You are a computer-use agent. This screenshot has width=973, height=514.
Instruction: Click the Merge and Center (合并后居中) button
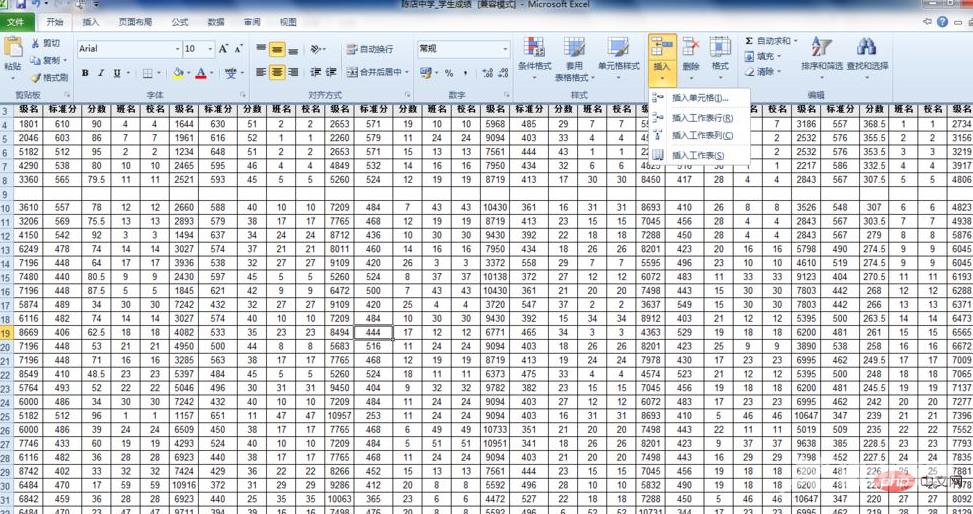(377, 72)
